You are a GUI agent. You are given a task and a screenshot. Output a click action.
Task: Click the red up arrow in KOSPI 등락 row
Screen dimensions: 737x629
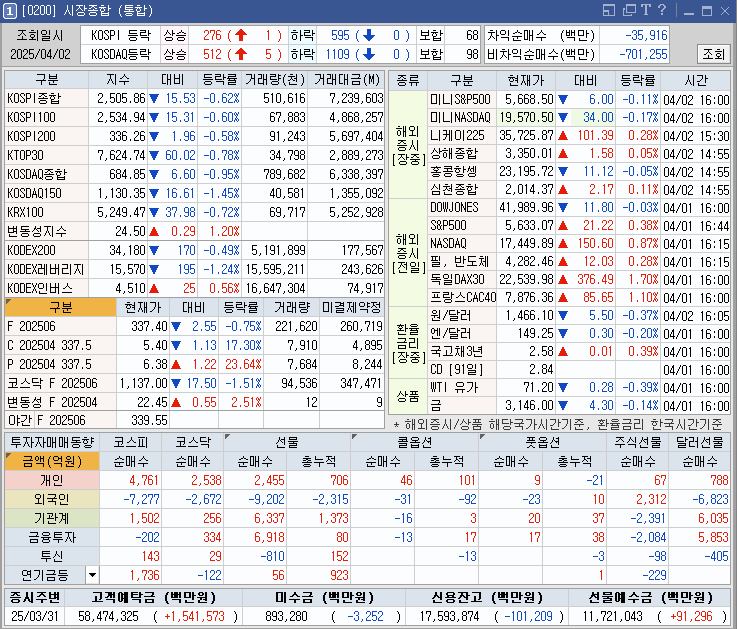(241, 35)
